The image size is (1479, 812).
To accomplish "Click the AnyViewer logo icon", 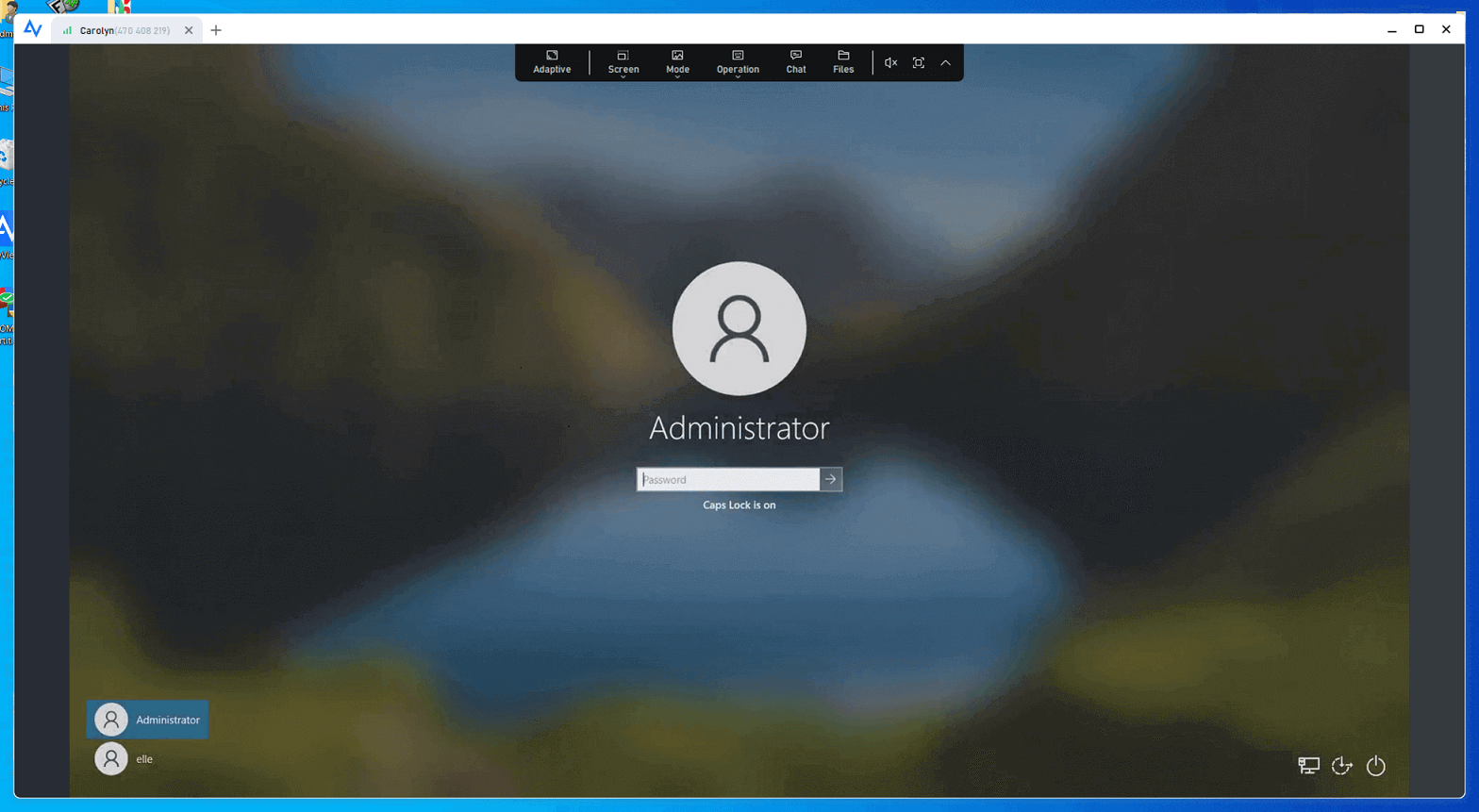I will 33,29.
